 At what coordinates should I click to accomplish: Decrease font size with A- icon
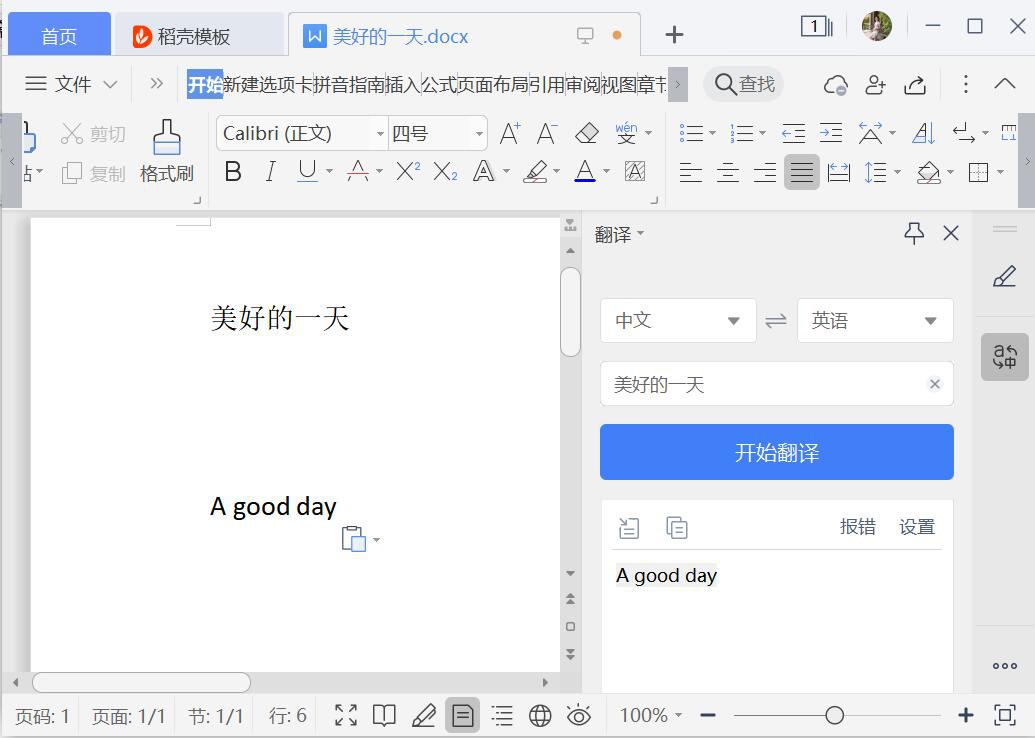[547, 133]
